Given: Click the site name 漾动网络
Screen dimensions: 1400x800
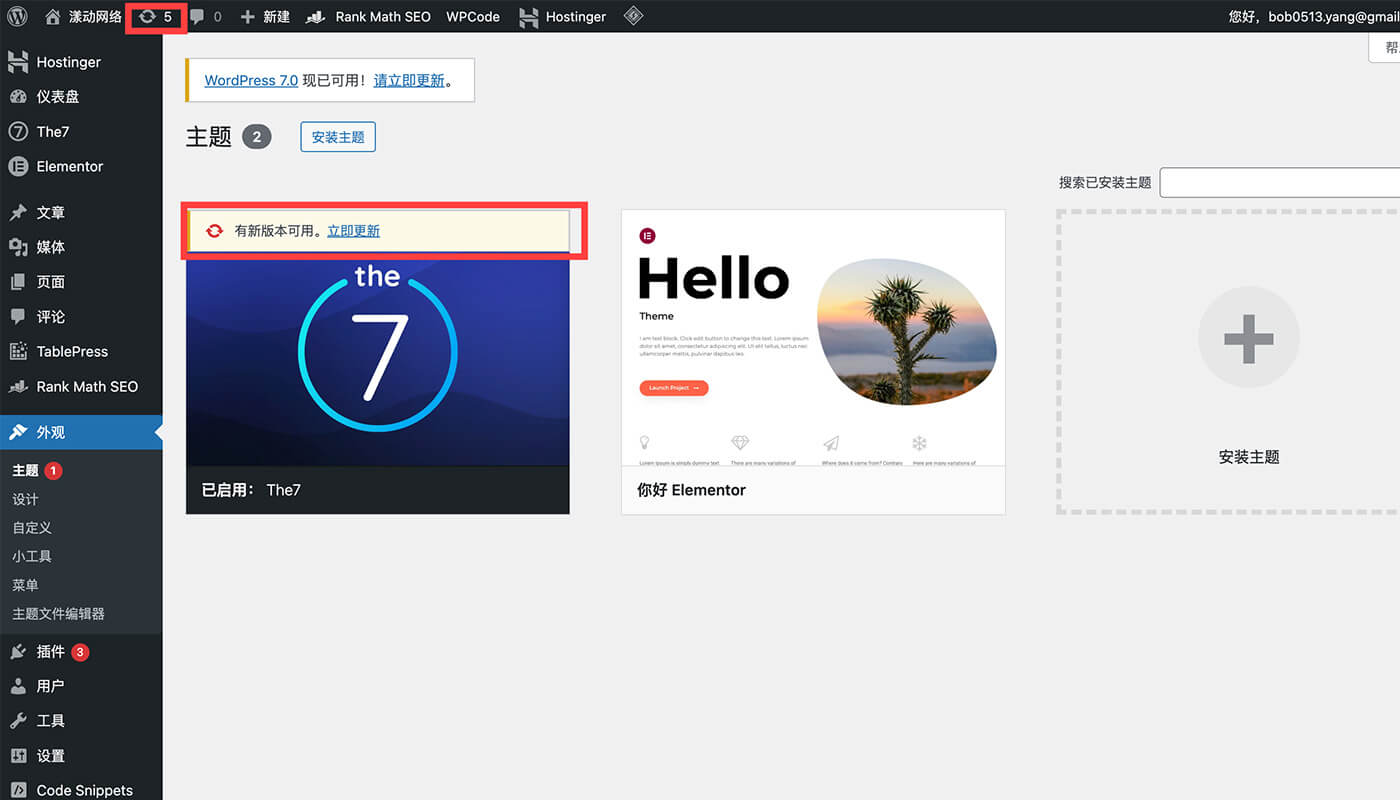Looking at the screenshot, I should (x=95, y=16).
